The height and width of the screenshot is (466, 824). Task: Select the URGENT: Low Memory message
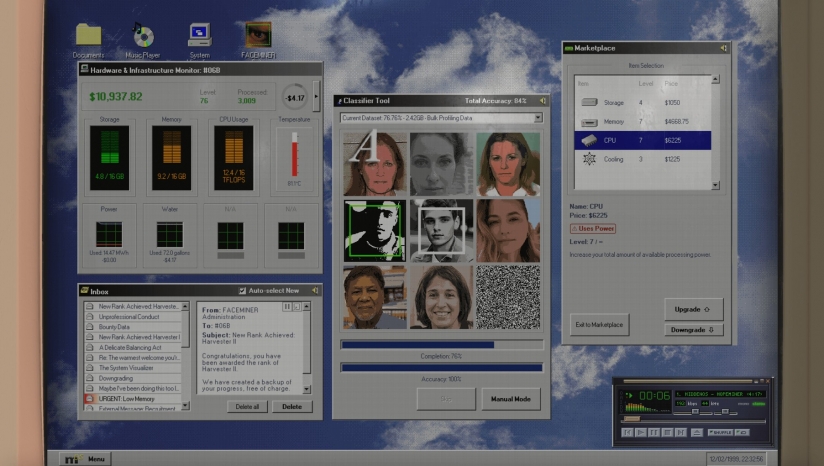click(137, 399)
